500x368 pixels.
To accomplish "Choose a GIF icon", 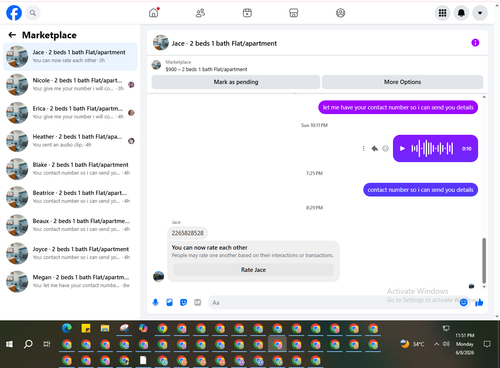I will (198, 302).
